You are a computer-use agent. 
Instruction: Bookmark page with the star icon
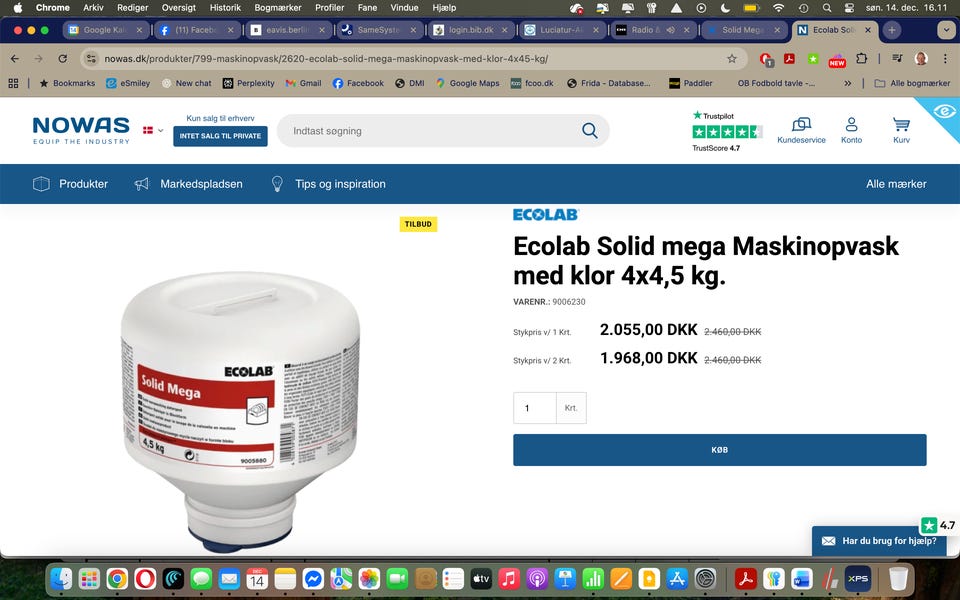pos(732,59)
